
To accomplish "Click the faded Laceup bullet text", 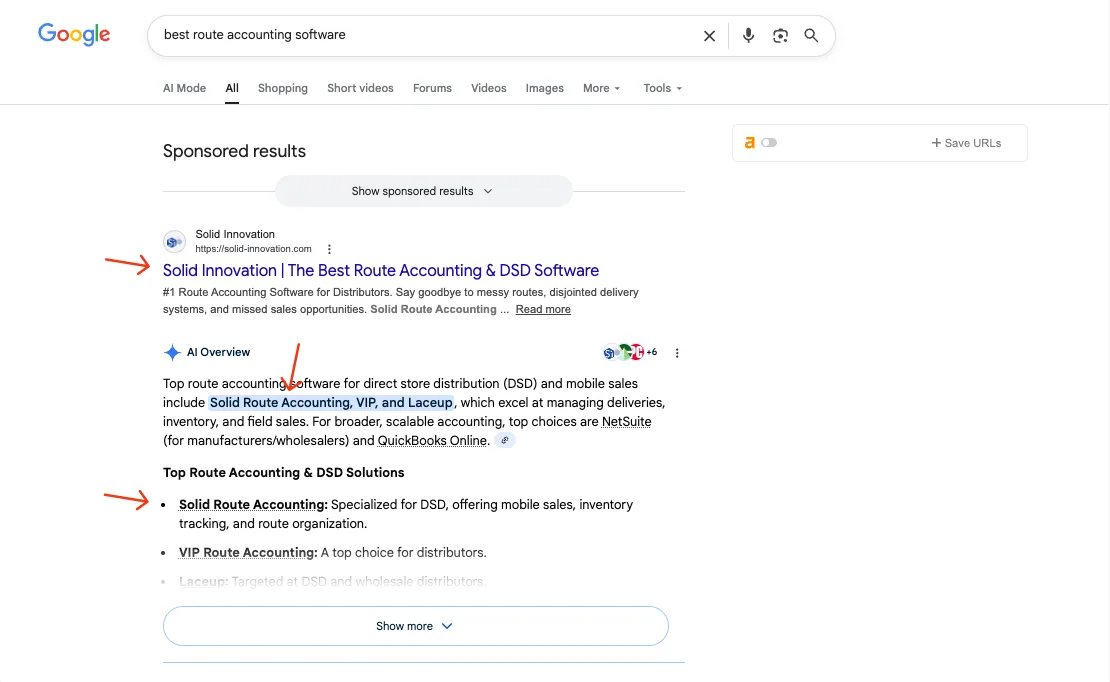I will pos(333,581).
